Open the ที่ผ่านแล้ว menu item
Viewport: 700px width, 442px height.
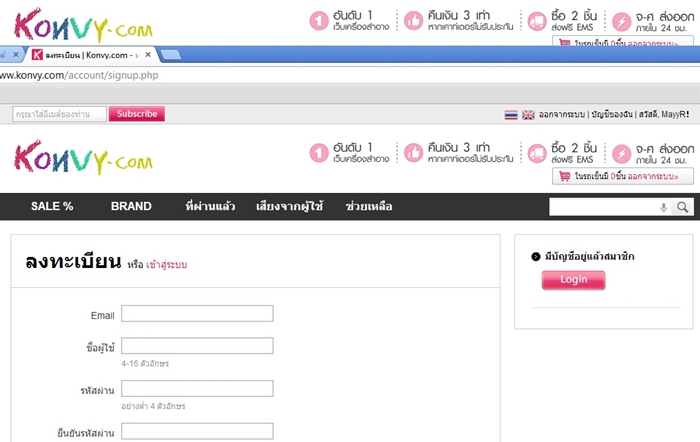pyautogui.click(x=210, y=206)
